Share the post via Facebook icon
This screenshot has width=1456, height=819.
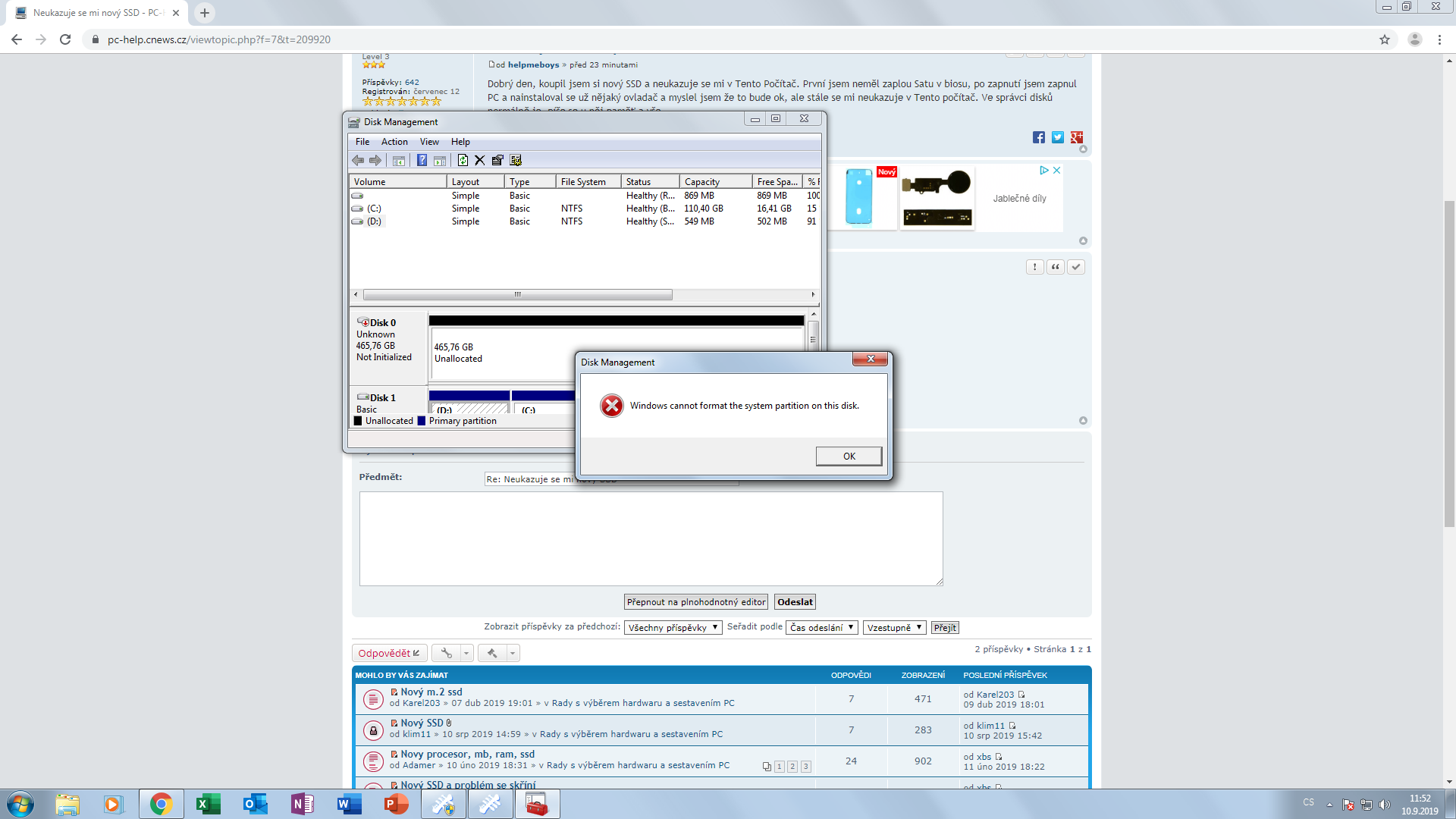click(1039, 137)
